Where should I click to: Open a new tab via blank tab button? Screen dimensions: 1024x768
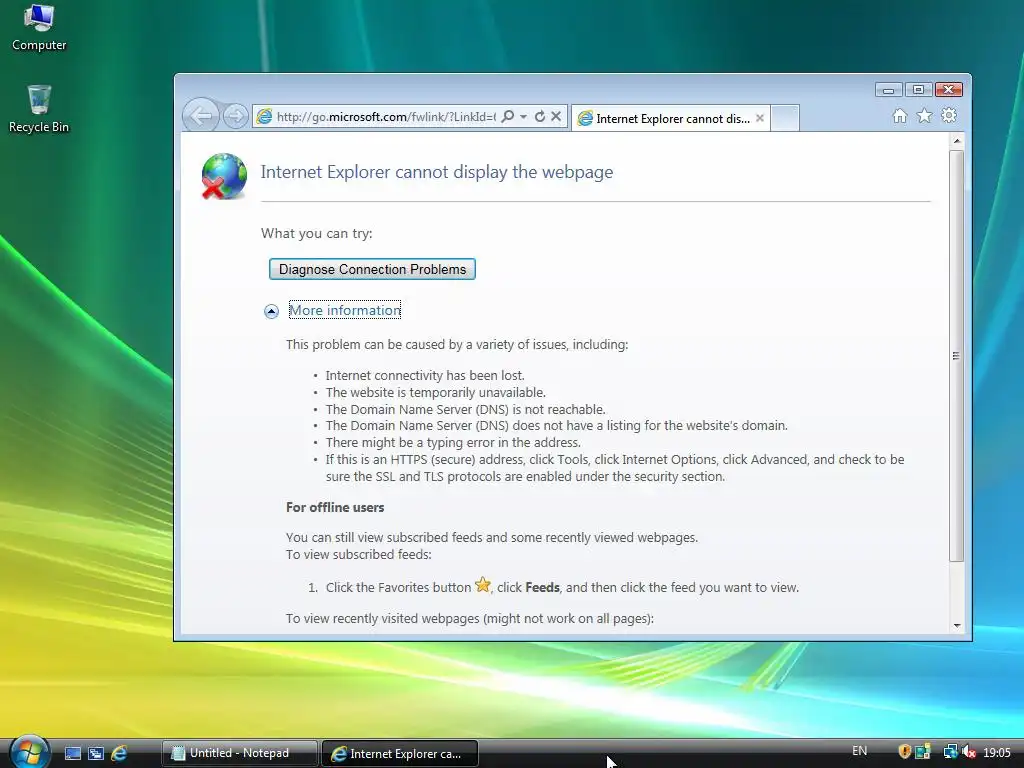785,118
